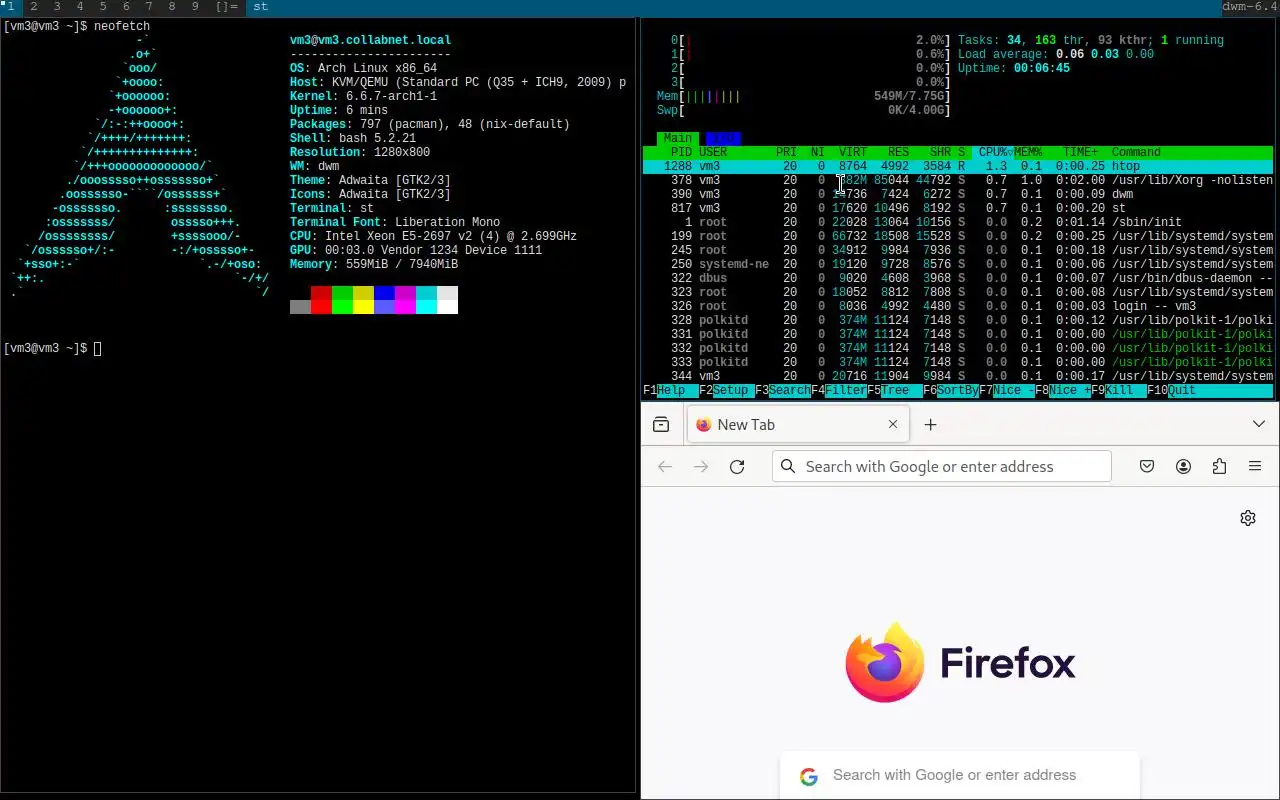Screen dimensions: 1280x800
Task: Click F2 Setup in htop
Action: click(x=727, y=390)
